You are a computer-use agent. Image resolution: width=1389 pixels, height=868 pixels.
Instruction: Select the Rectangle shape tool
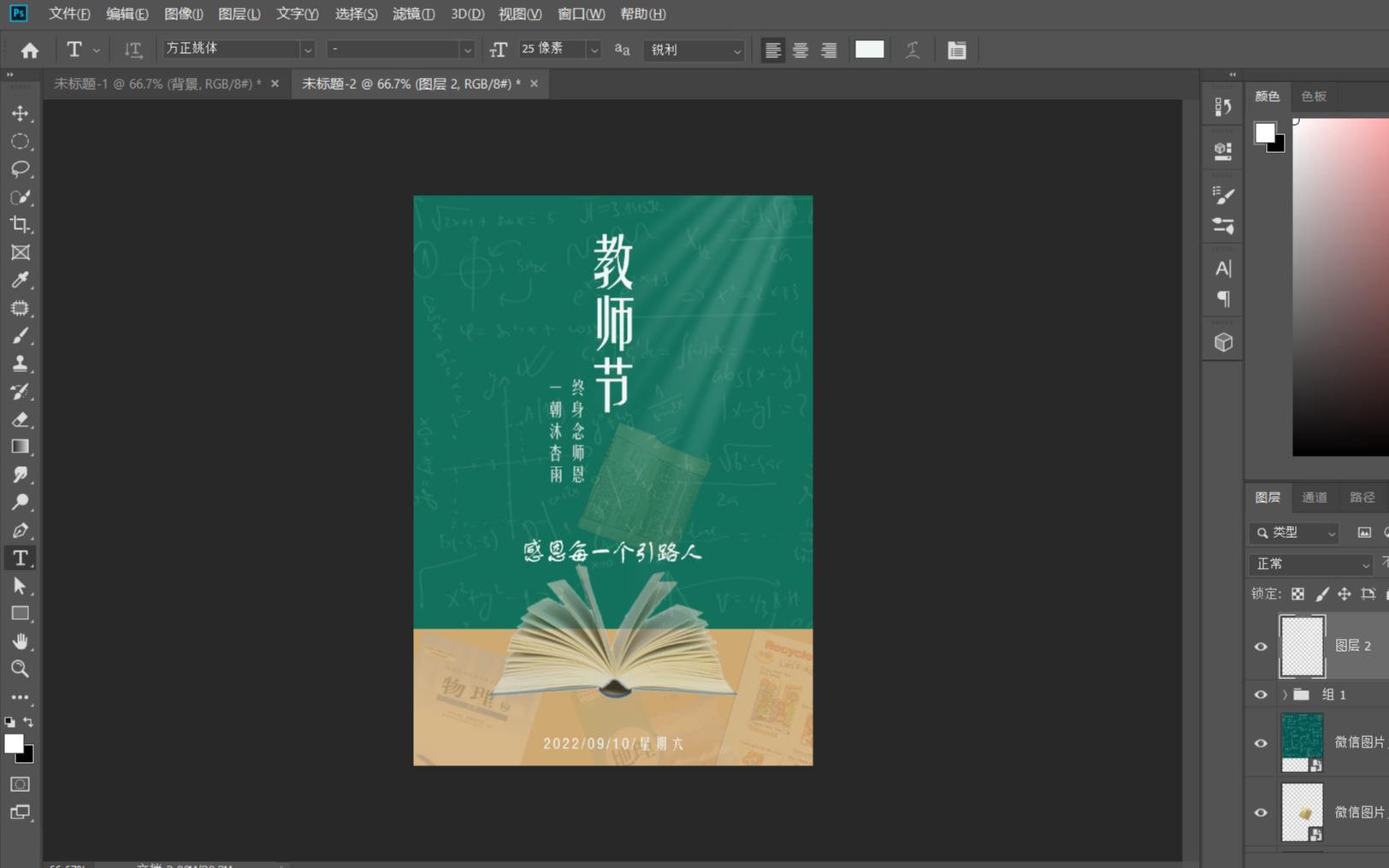pyautogui.click(x=20, y=613)
